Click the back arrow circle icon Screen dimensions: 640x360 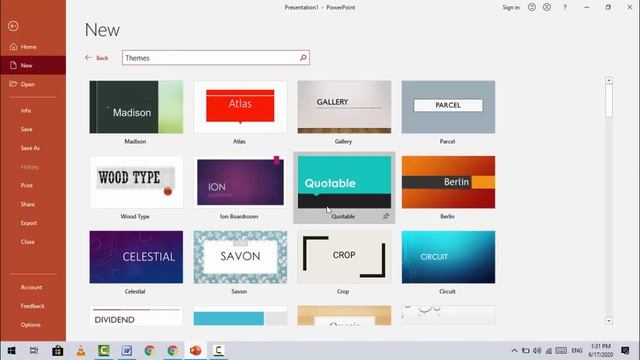click(13, 26)
